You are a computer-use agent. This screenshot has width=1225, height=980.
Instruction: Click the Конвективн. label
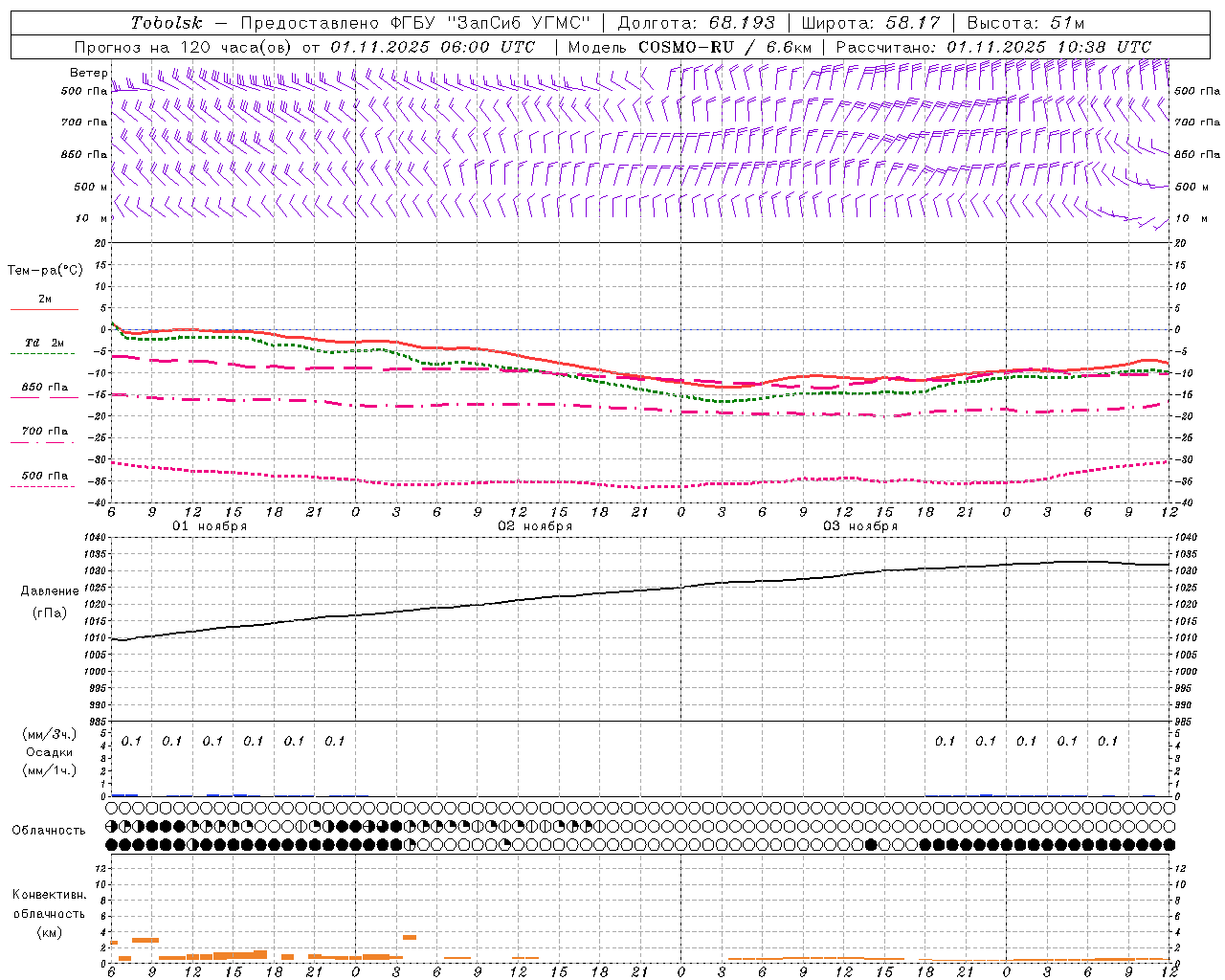tap(49, 895)
